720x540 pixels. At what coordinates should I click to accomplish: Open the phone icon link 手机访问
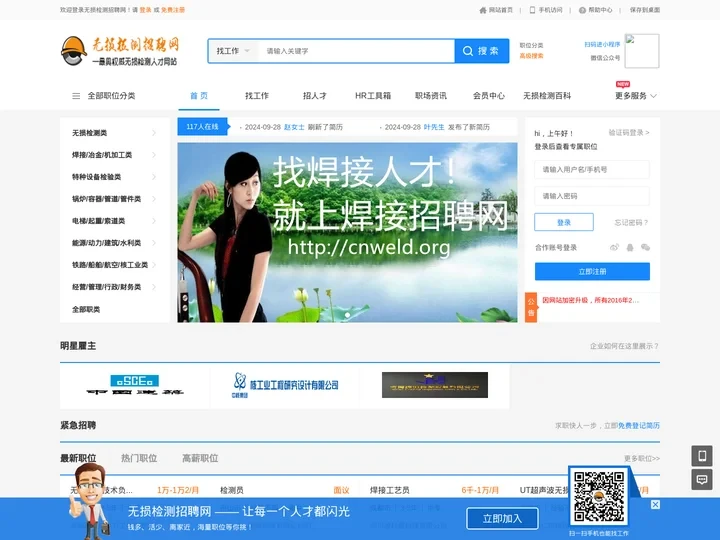click(546, 10)
